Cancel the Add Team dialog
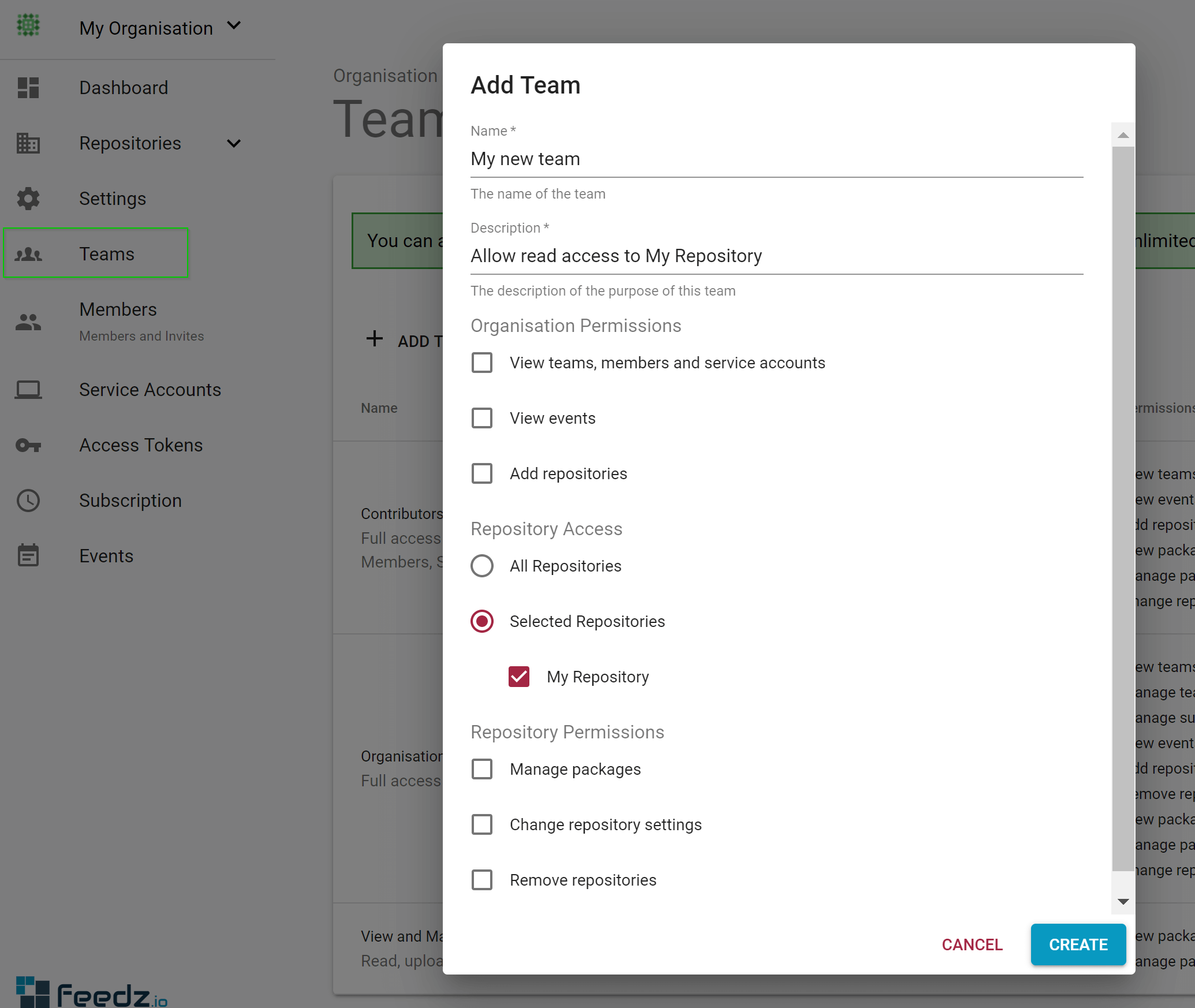Screen dimensions: 1195x1008 point(972,944)
